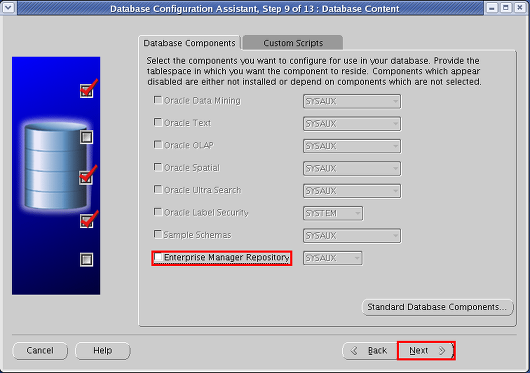This screenshot has width=530, height=373.
Task: Open Help for this step
Action: [x=103, y=351]
